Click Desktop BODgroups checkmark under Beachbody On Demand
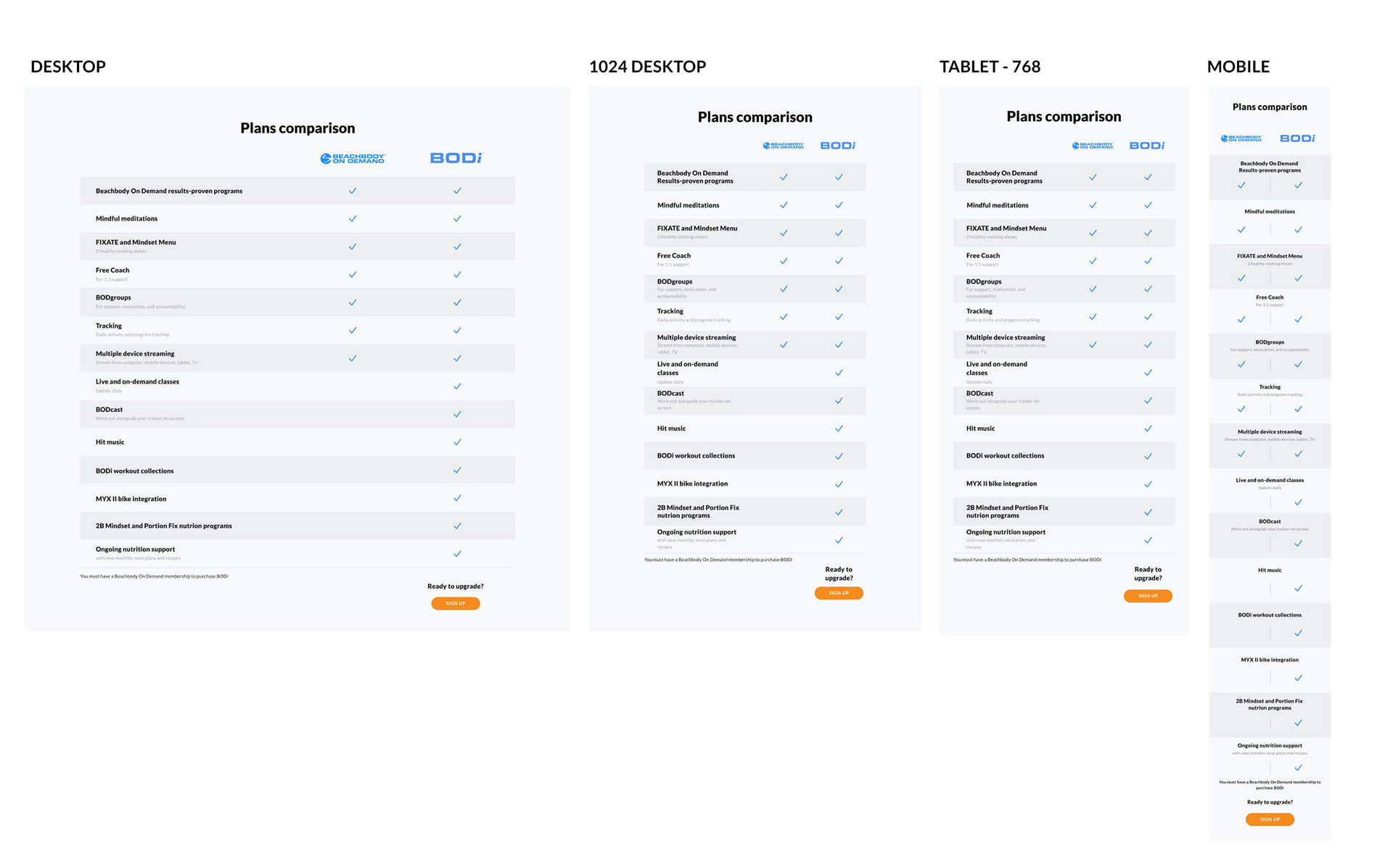Screen dimensions: 1393x868 (x=353, y=302)
